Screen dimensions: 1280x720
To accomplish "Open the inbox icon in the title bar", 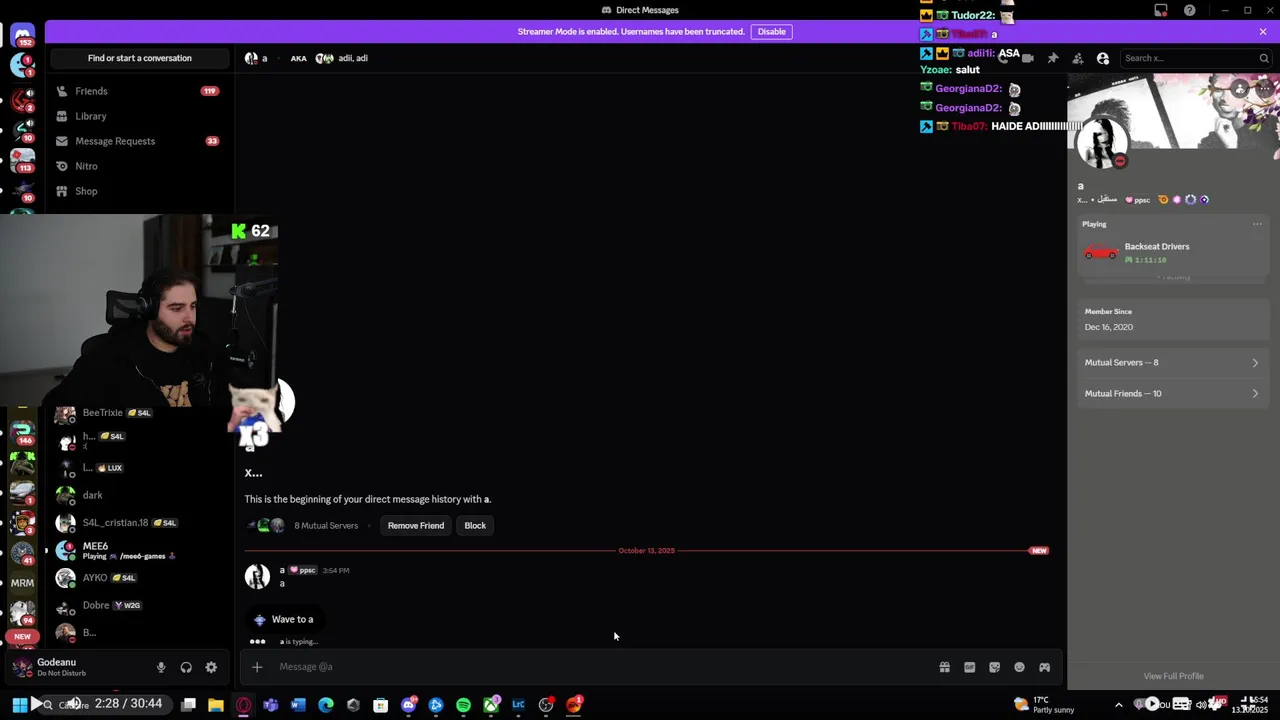I will click(1161, 10).
